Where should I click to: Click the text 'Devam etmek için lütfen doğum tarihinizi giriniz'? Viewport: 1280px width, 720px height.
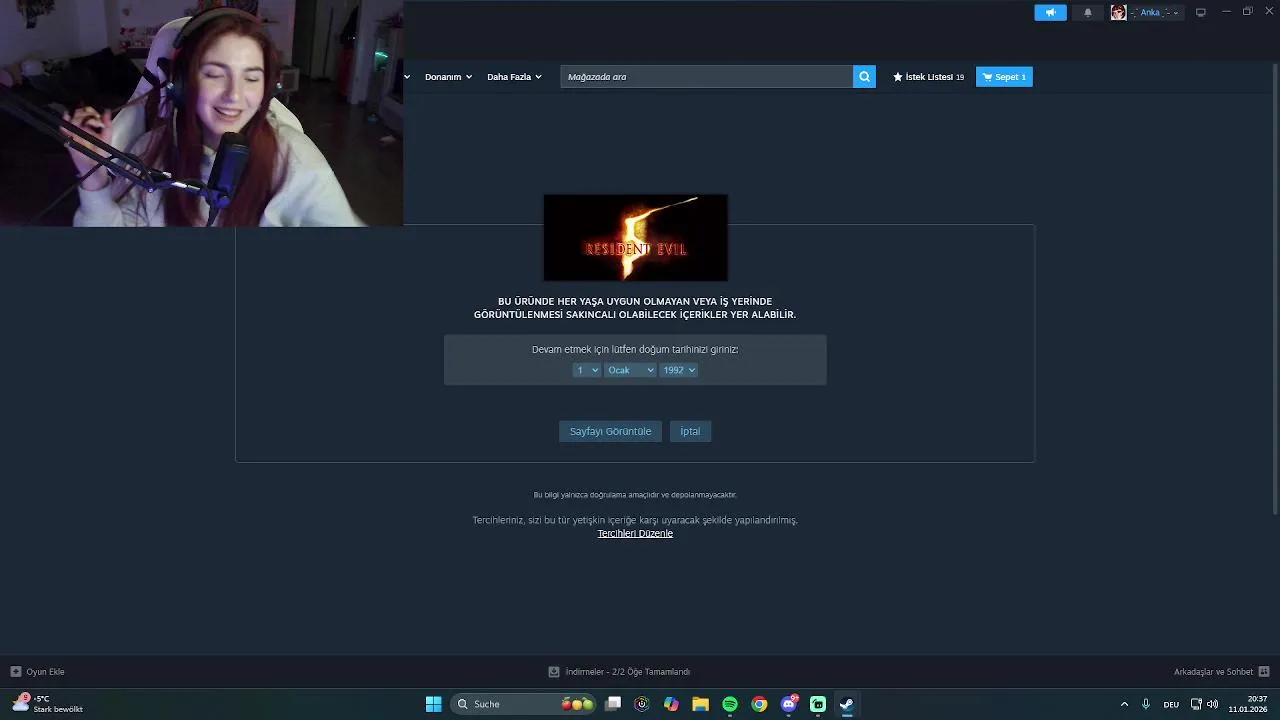point(635,350)
